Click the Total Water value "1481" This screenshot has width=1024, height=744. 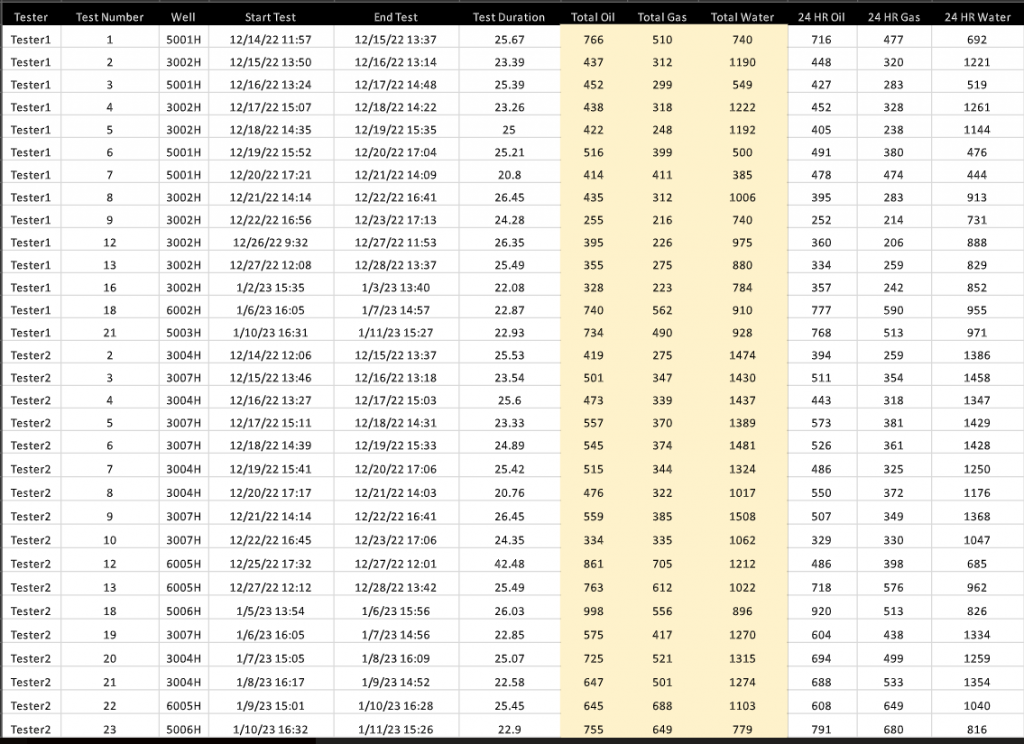pyautogui.click(x=743, y=445)
